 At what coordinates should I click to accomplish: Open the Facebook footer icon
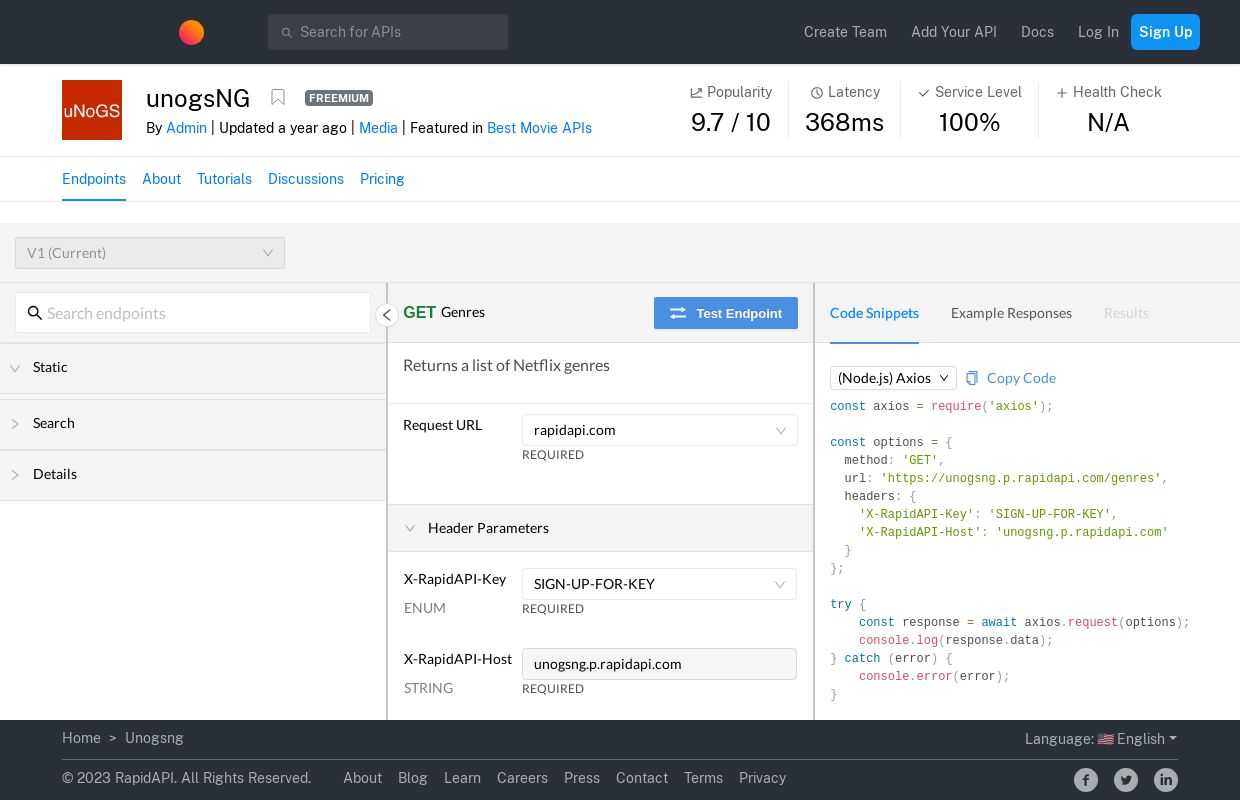1086,780
